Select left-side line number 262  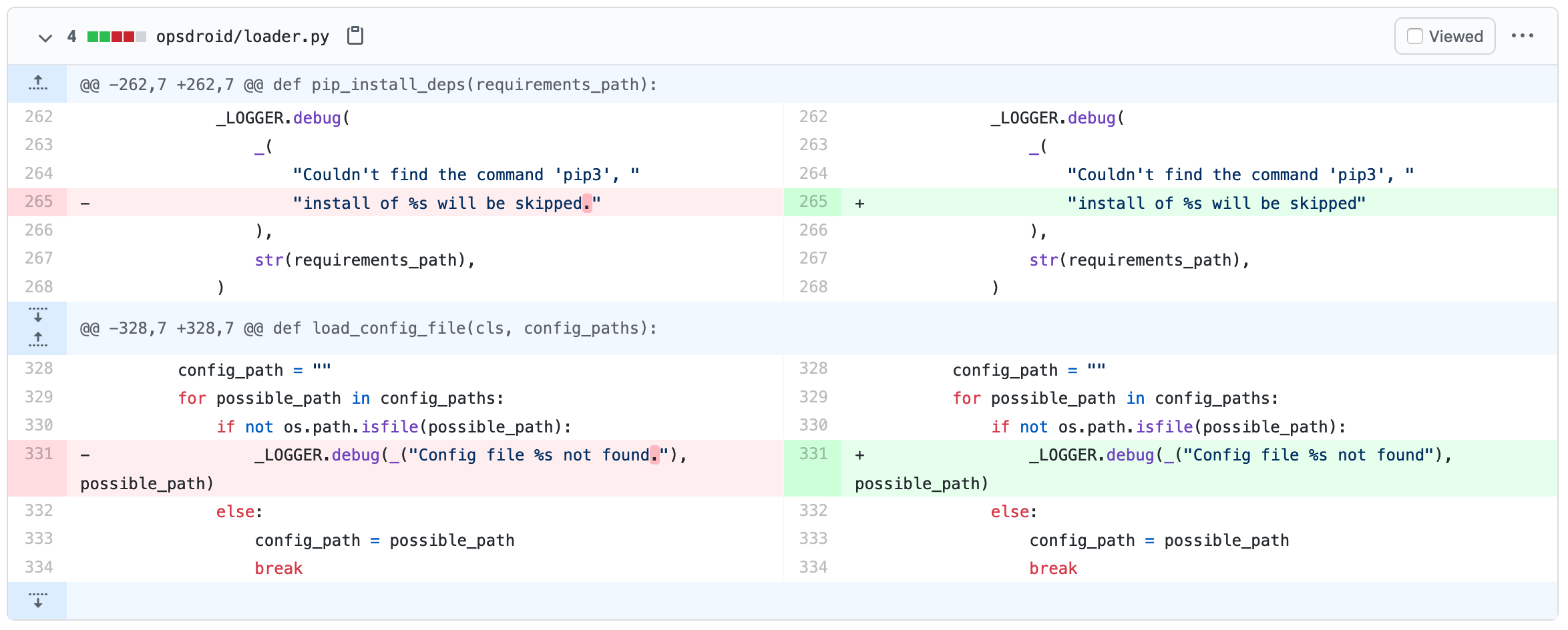pyautogui.click(x=39, y=117)
